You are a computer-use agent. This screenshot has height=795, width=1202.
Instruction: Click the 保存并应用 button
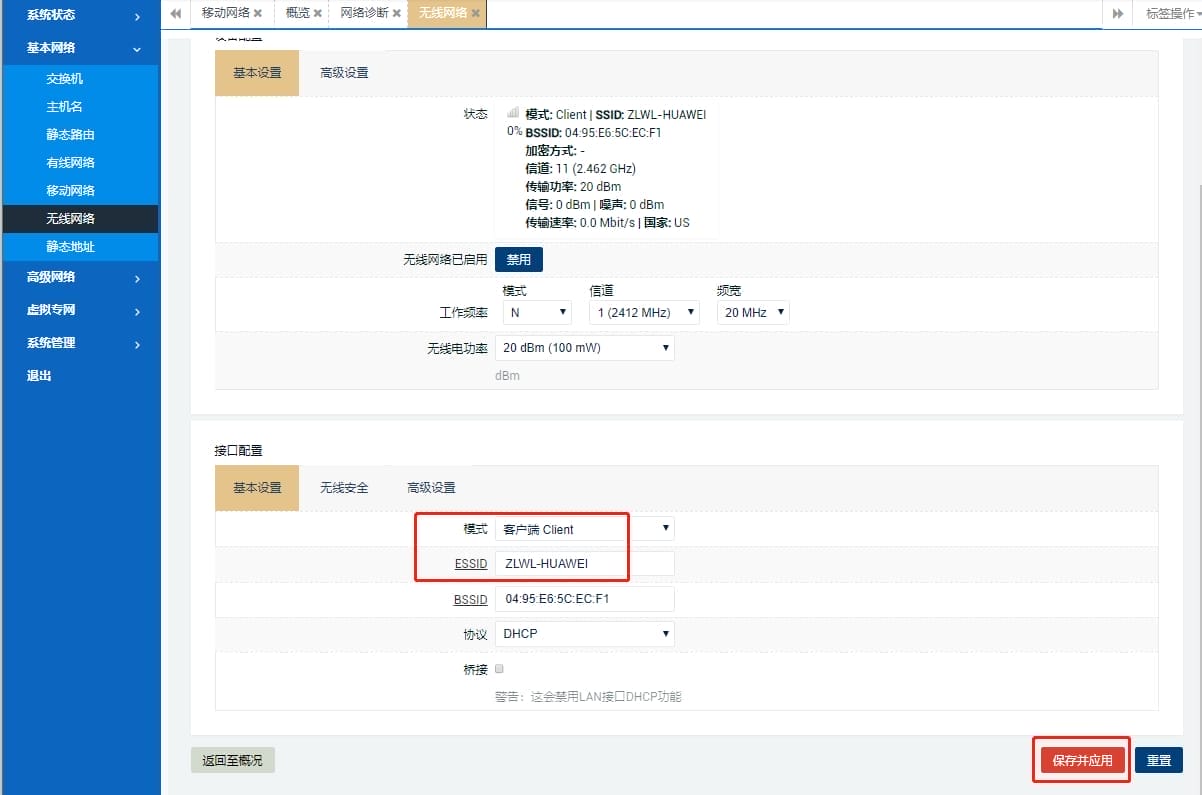pos(1080,760)
